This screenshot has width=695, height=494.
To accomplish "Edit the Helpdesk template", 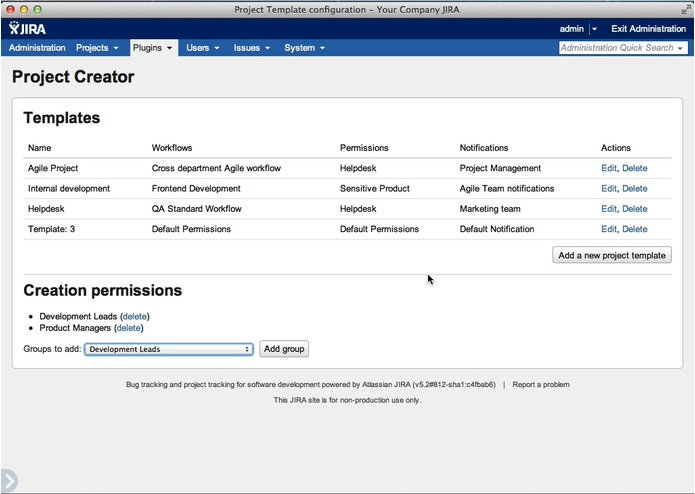I will coord(609,209).
